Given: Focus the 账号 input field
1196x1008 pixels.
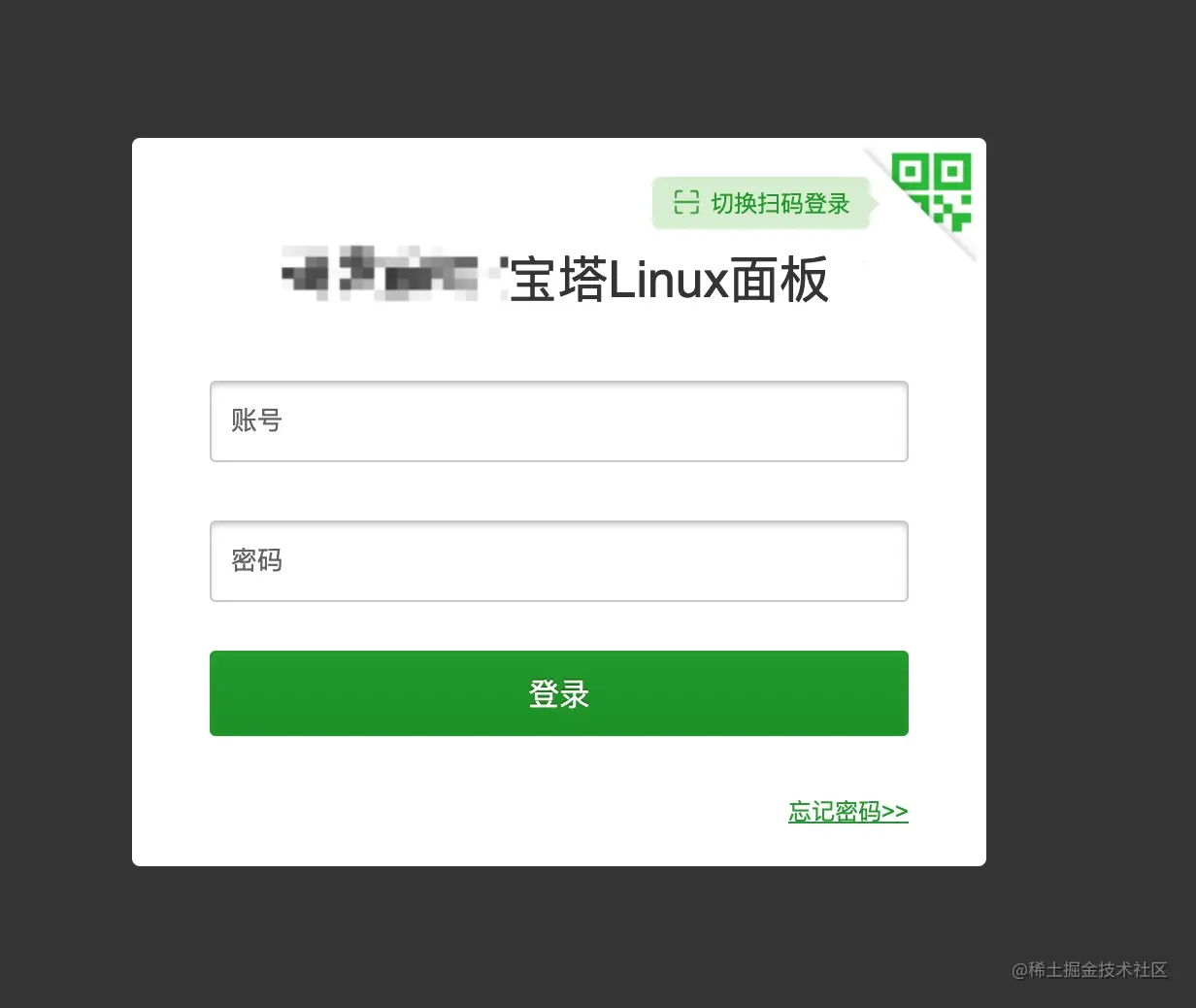Looking at the screenshot, I should point(559,421).
